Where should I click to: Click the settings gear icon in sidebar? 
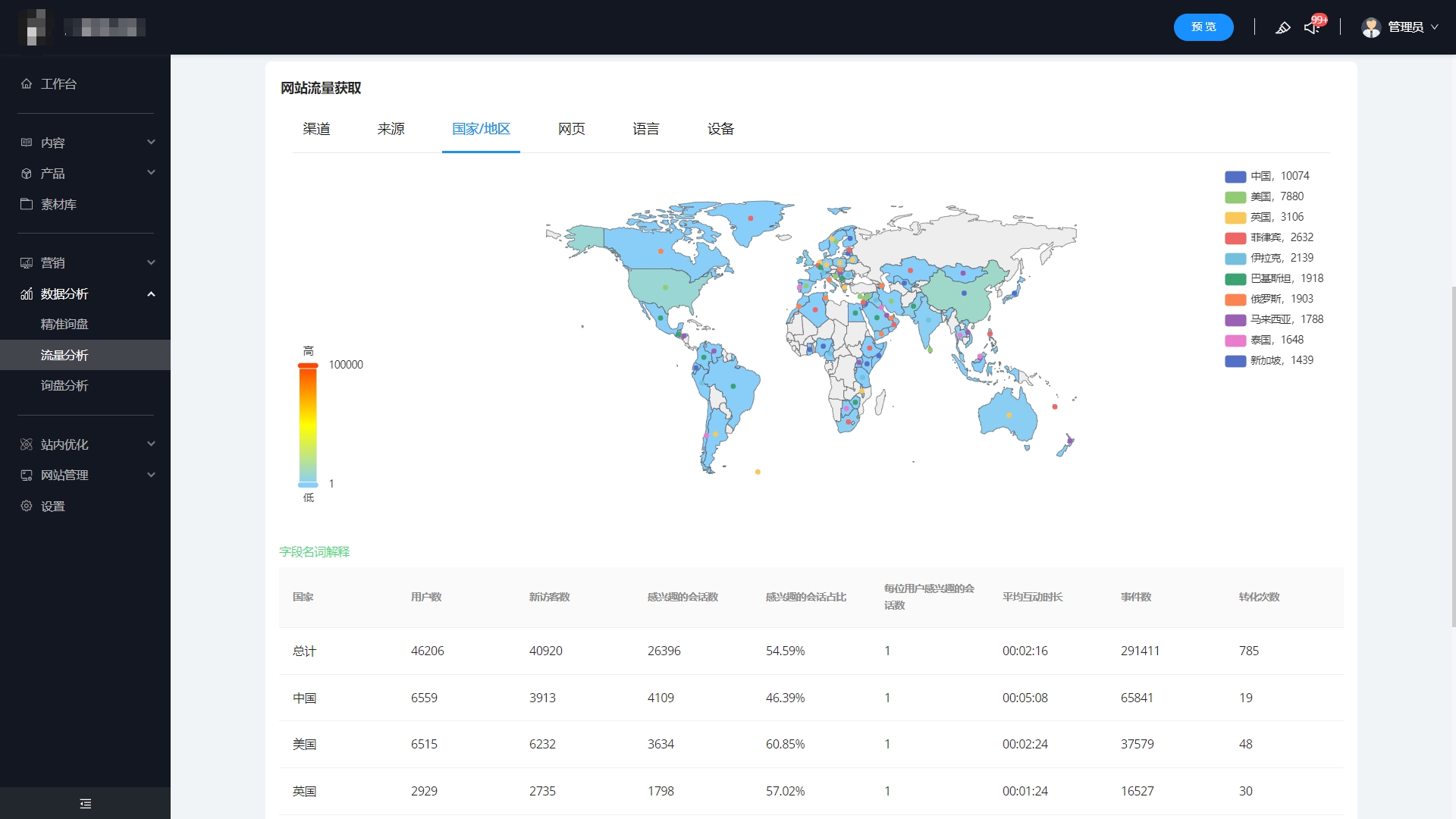coord(27,506)
